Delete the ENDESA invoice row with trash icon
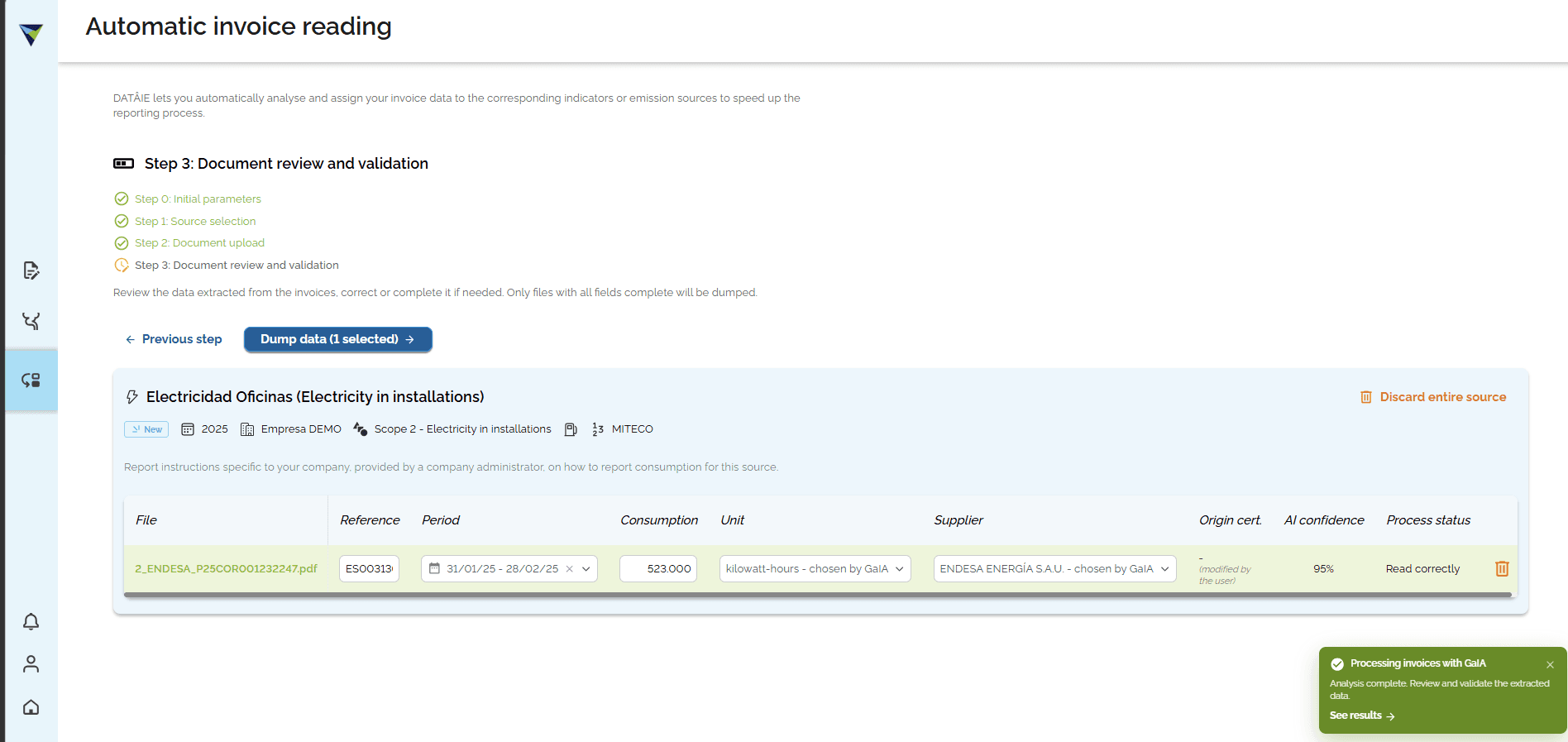Viewport: 1568px width, 742px height. [1502, 568]
